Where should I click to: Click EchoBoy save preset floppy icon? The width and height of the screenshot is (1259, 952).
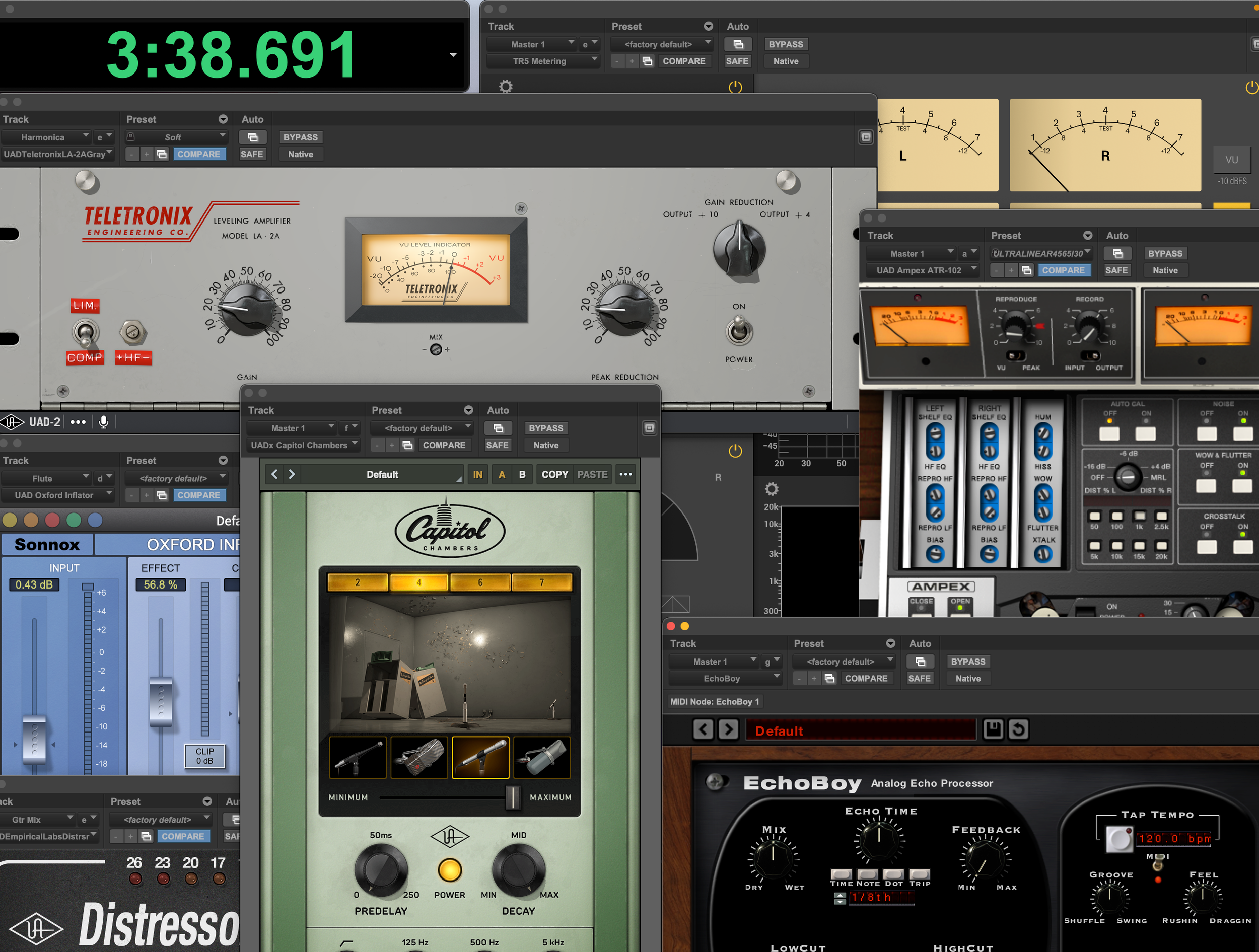coord(993,729)
